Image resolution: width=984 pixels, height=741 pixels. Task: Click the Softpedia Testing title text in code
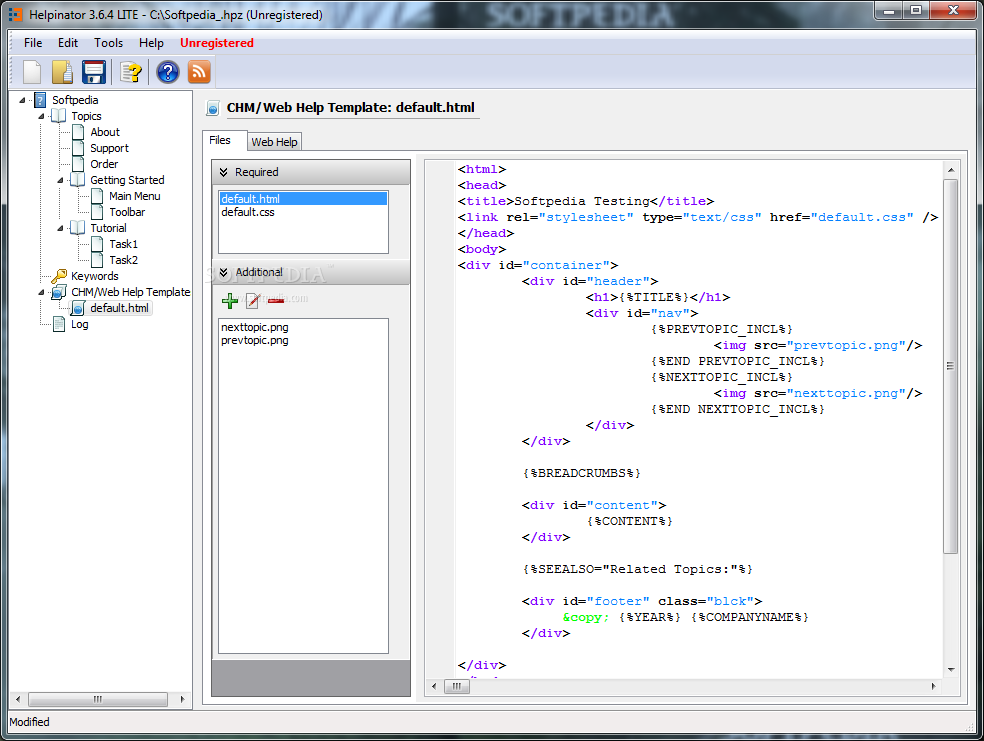click(581, 201)
